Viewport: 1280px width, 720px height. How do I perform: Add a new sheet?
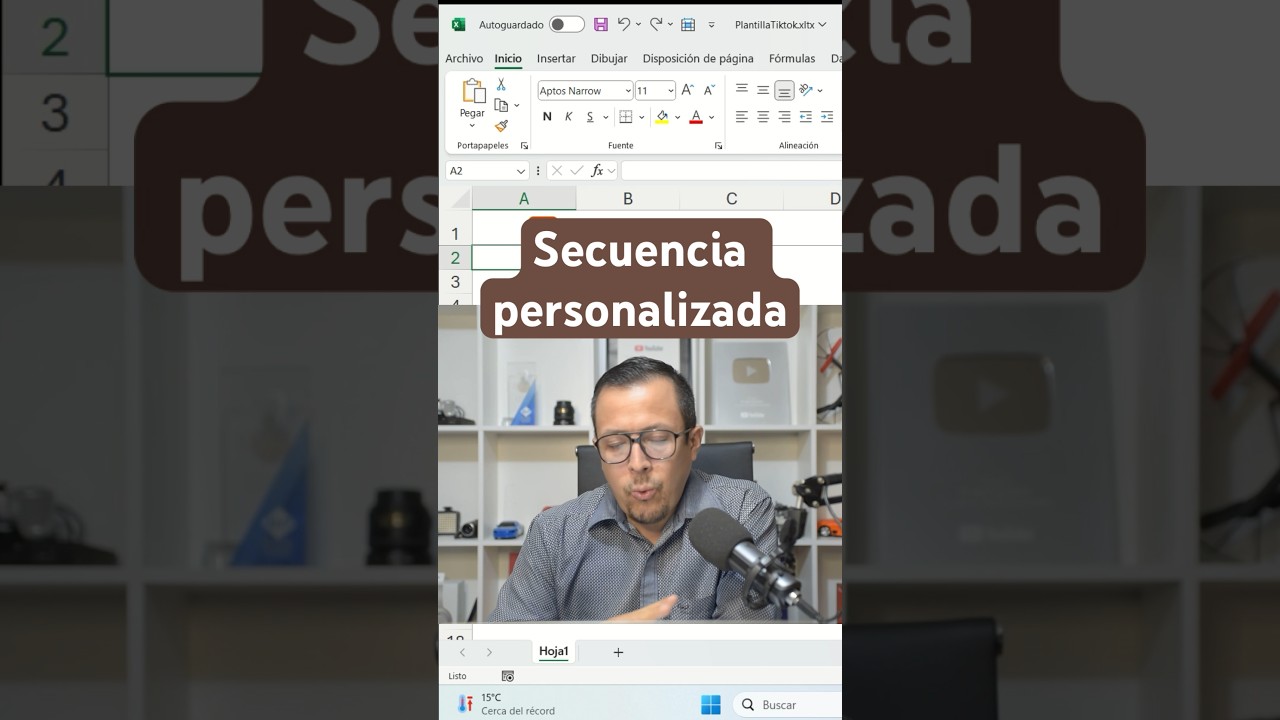(618, 652)
